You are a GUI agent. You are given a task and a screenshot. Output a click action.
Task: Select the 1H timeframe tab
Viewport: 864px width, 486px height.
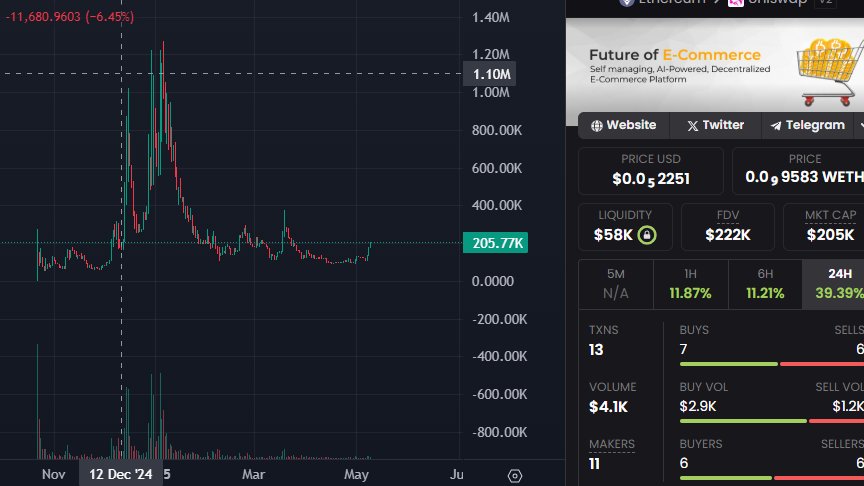coord(690,284)
